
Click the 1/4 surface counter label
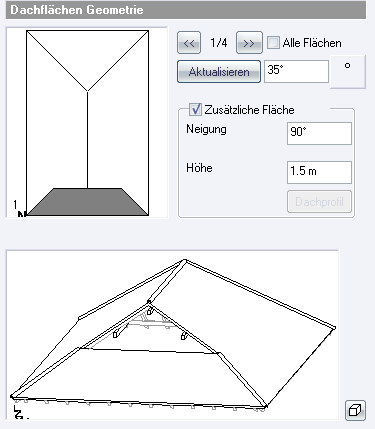[x=219, y=43]
